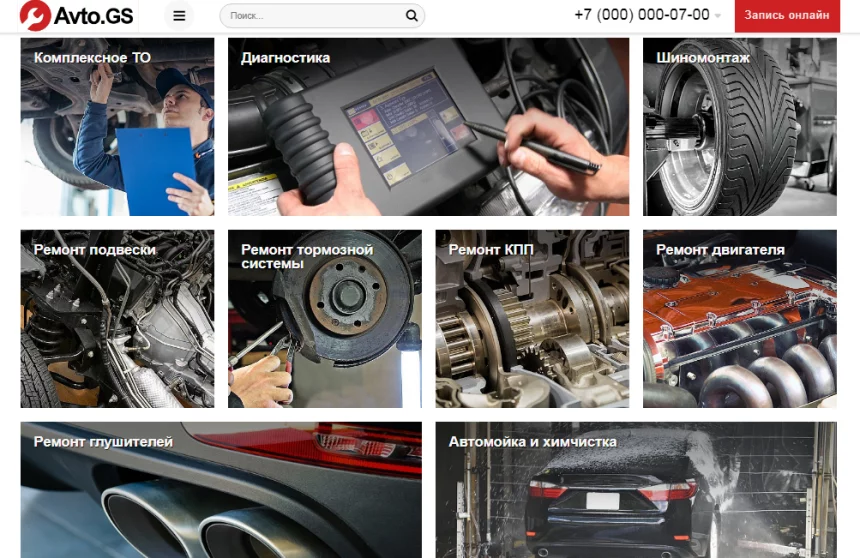Expand the phone number dropdown arrow
Viewport: 860px width, 558px height.
718,16
